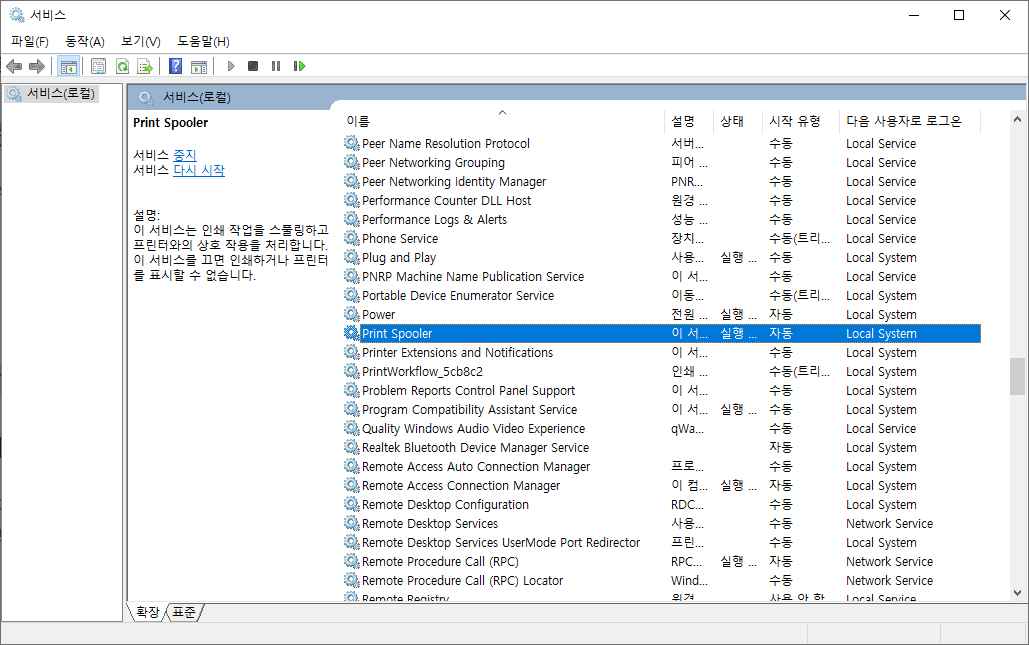Refresh the service list with the refresh icon
Image resolution: width=1029 pixels, height=645 pixels.
click(122, 66)
